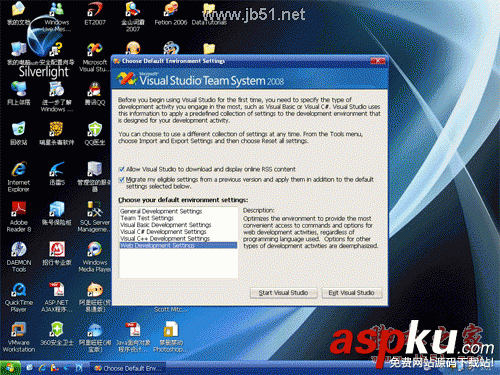Screen dimensions: 500x375
Task: Select Web Development Settings list entry
Action: pyautogui.click(x=178, y=246)
